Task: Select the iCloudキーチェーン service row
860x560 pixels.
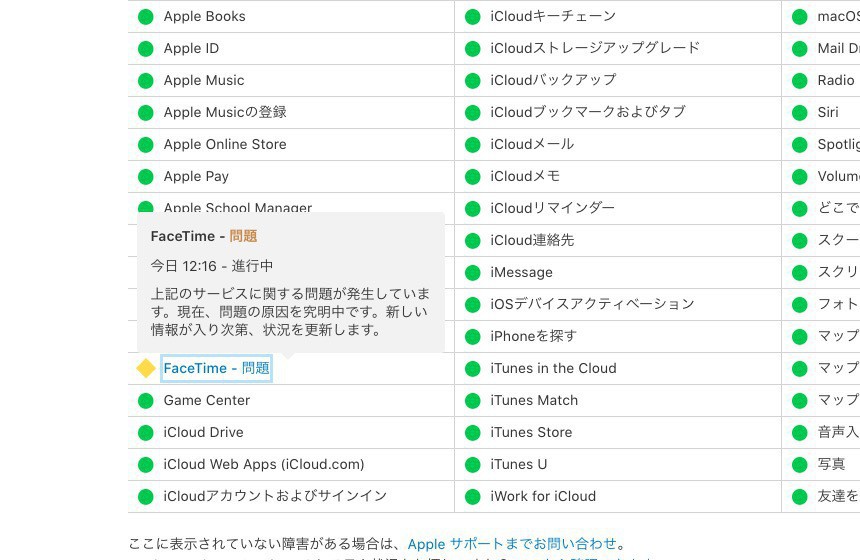Action: (x=553, y=17)
